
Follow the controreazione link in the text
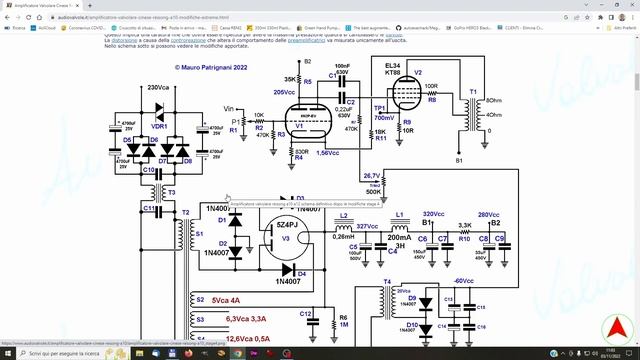pyautogui.click(x=188, y=40)
